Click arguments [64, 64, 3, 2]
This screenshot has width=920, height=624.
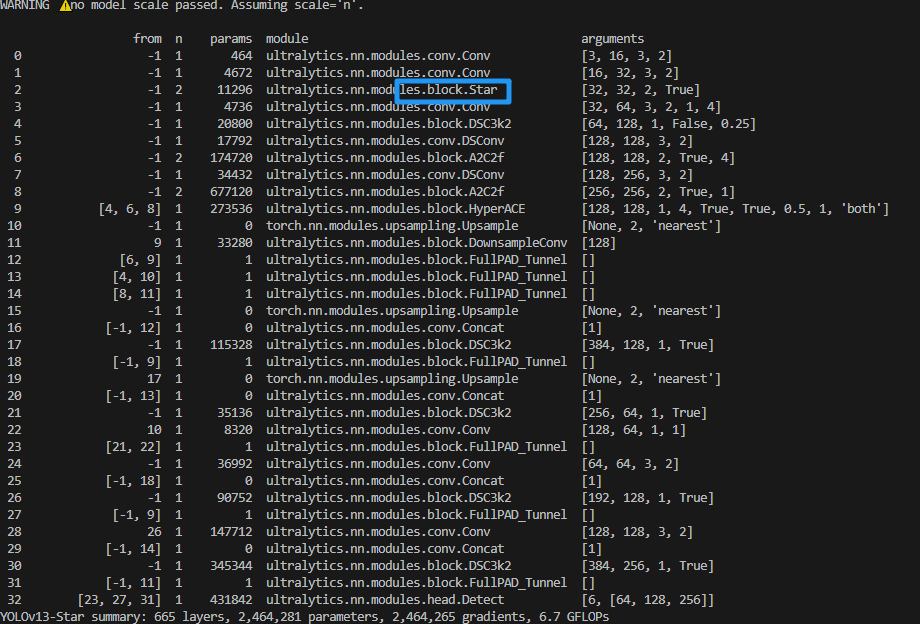[630, 464]
